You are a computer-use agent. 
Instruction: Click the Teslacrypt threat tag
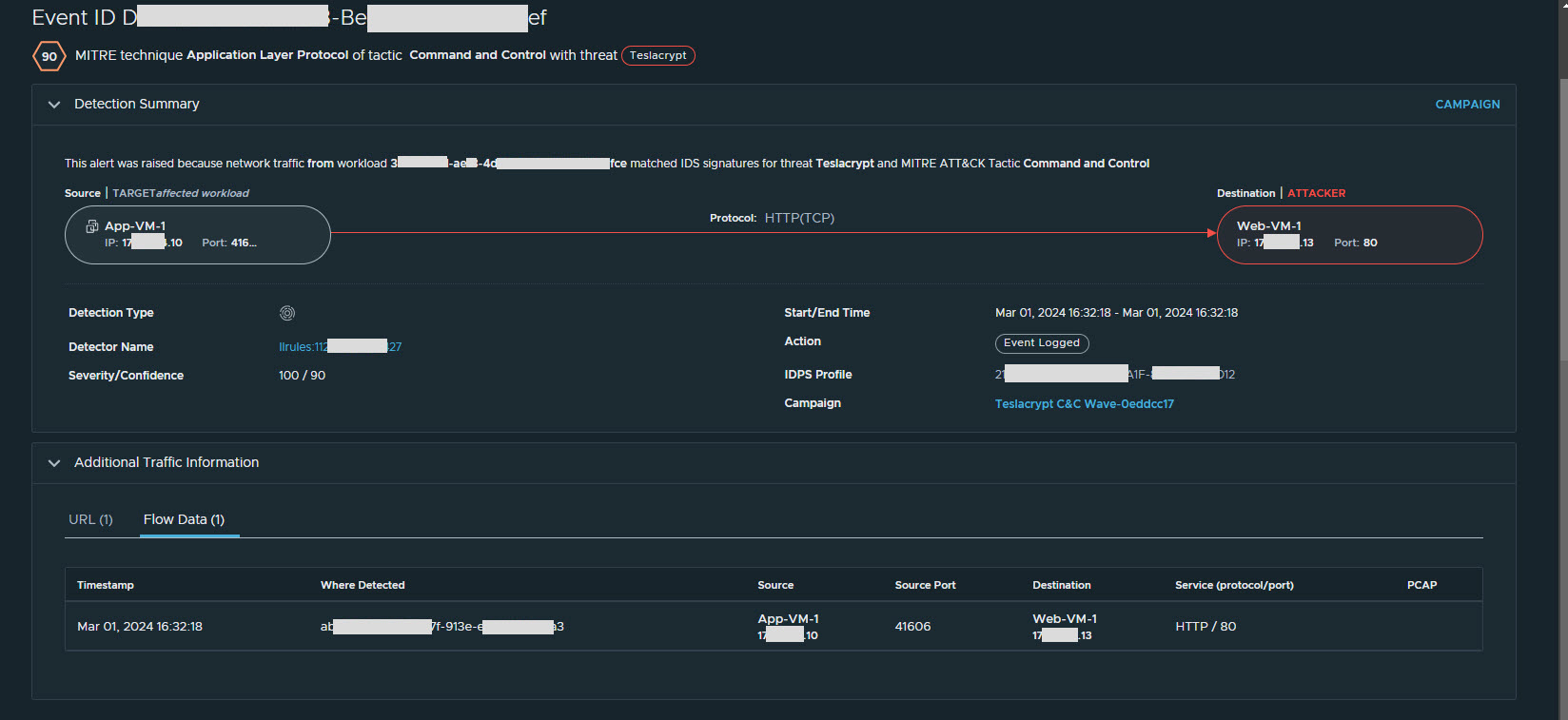point(658,56)
